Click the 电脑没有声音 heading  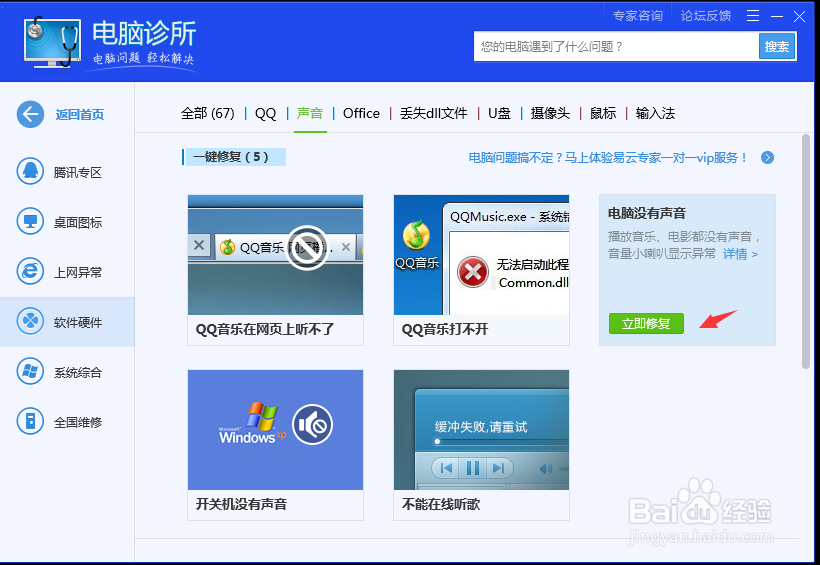point(646,213)
